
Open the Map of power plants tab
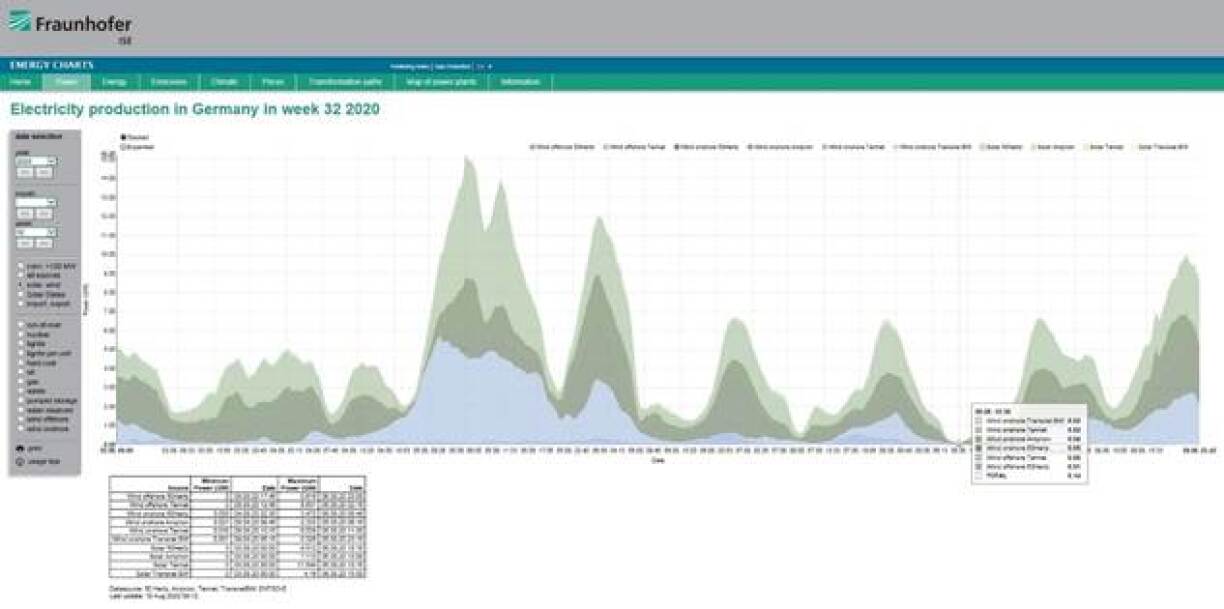click(441, 82)
